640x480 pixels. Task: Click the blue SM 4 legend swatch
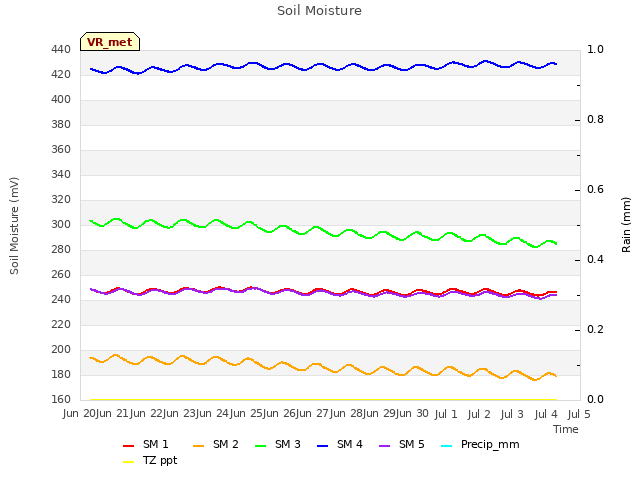322,446
